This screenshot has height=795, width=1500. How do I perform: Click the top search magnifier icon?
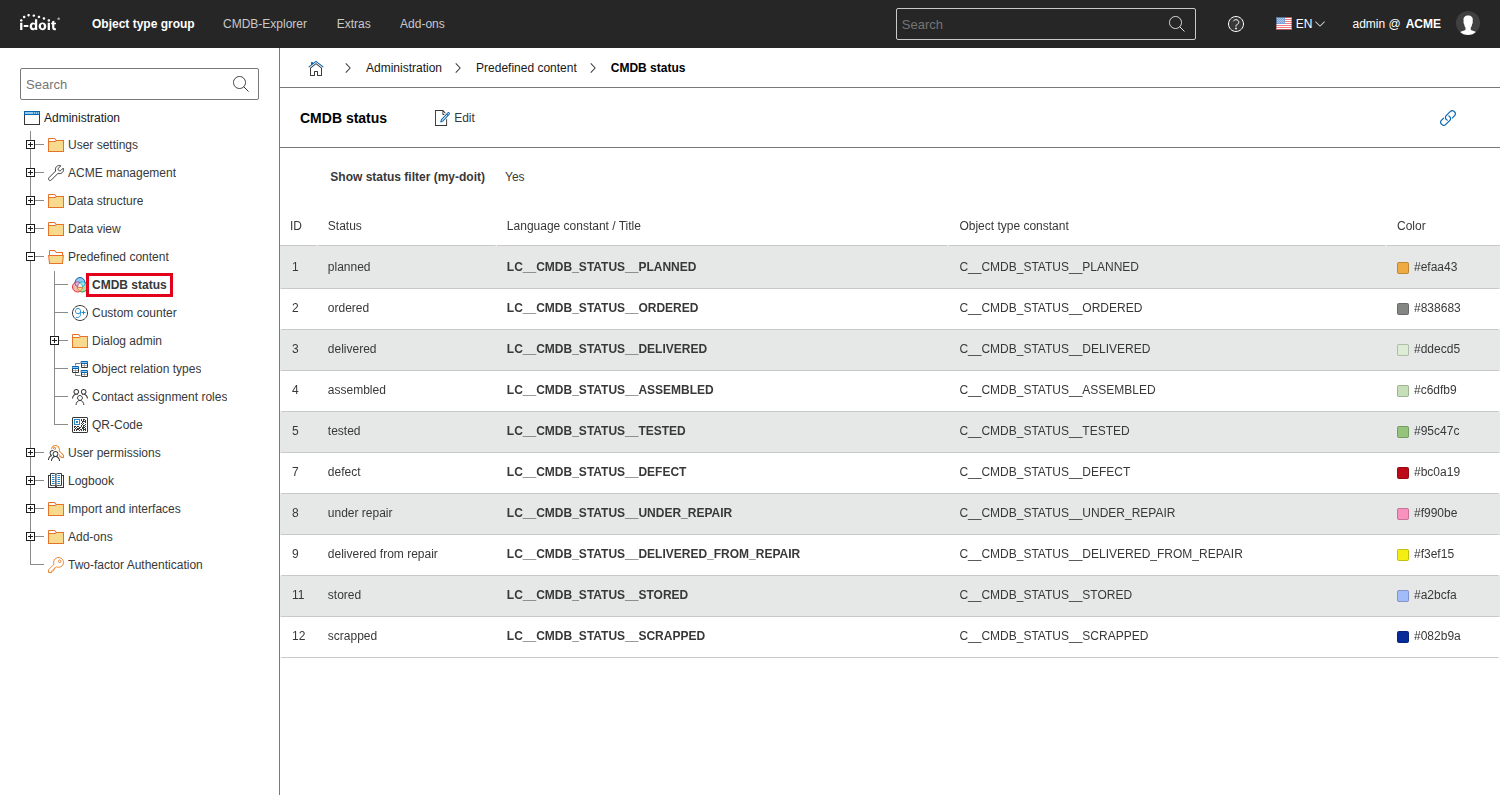[x=1177, y=24]
